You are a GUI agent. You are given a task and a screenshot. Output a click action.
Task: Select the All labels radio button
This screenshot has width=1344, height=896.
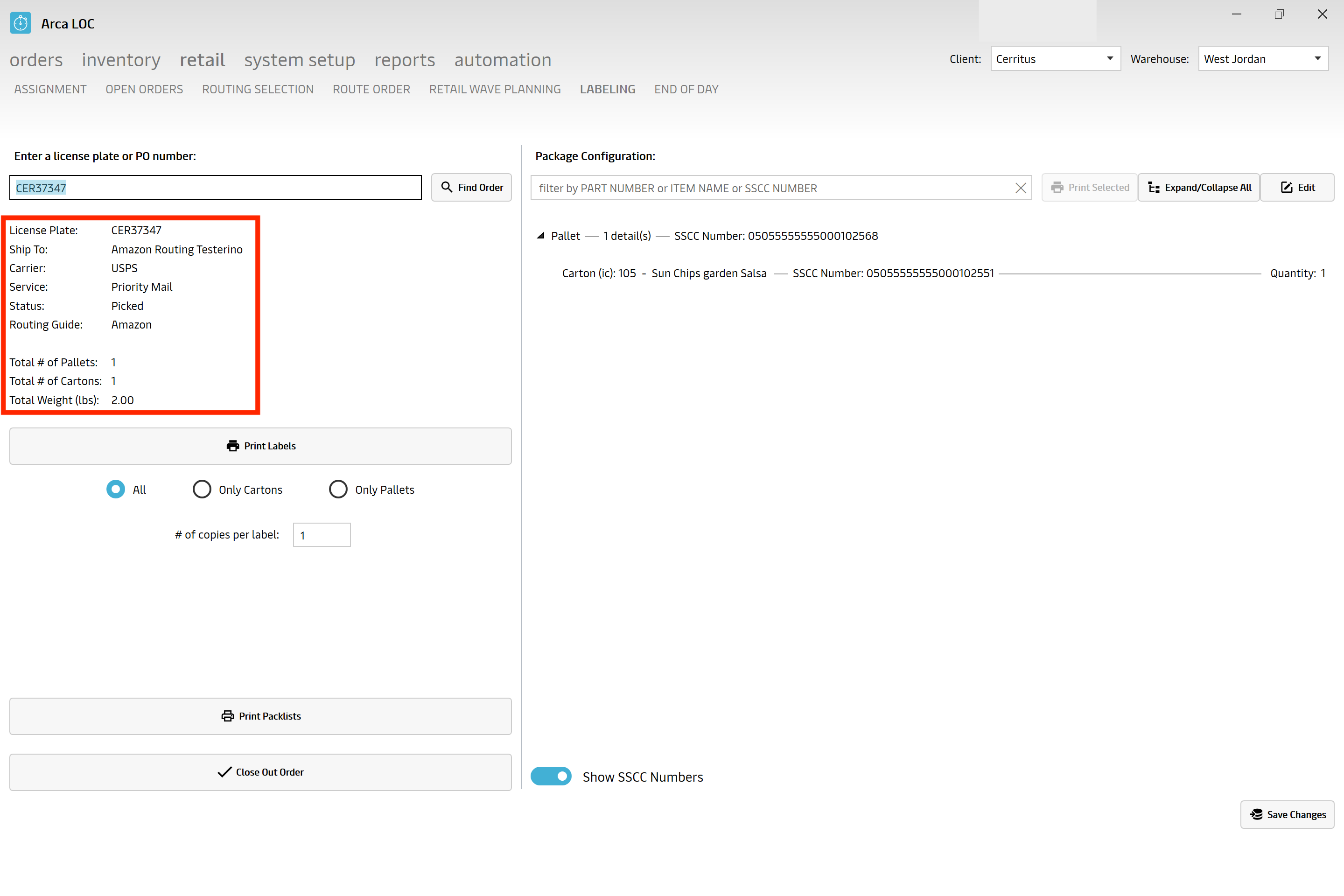click(115, 489)
